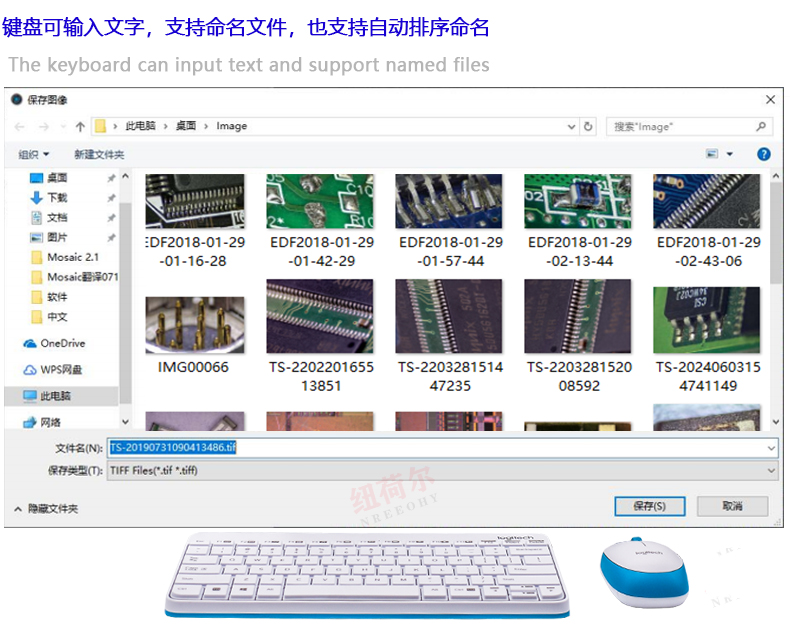Open the 保存类型 TIFF Files dropdown
The width and height of the screenshot is (790, 631).
[442, 471]
